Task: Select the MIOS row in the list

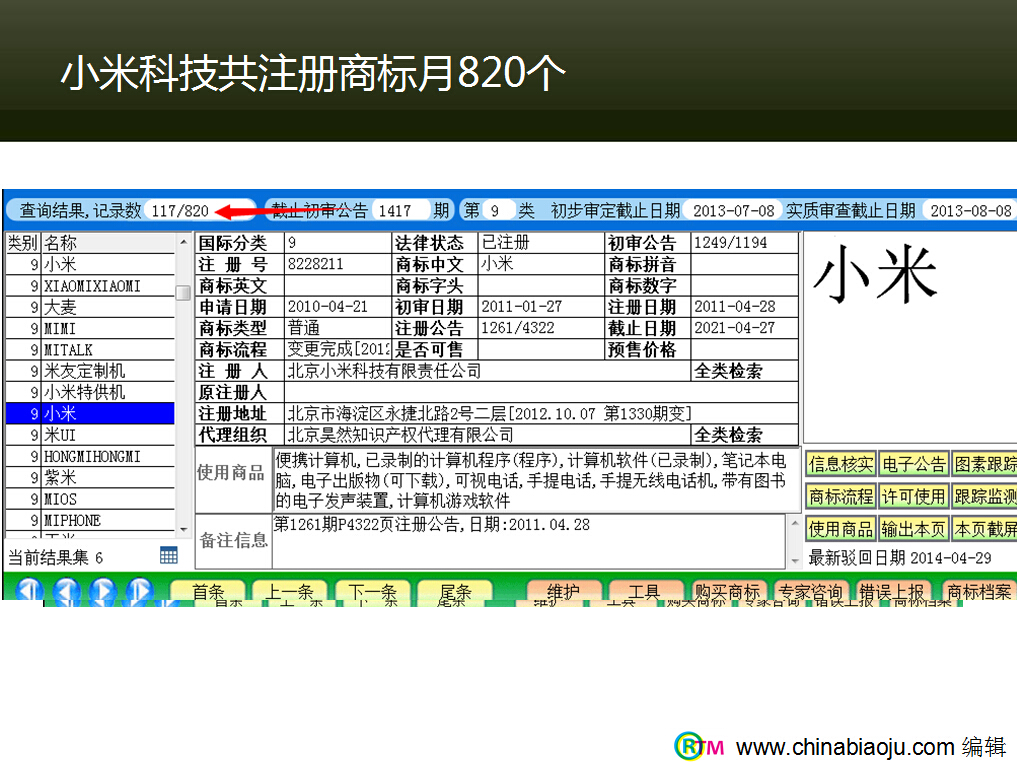Action: coord(90,499)
